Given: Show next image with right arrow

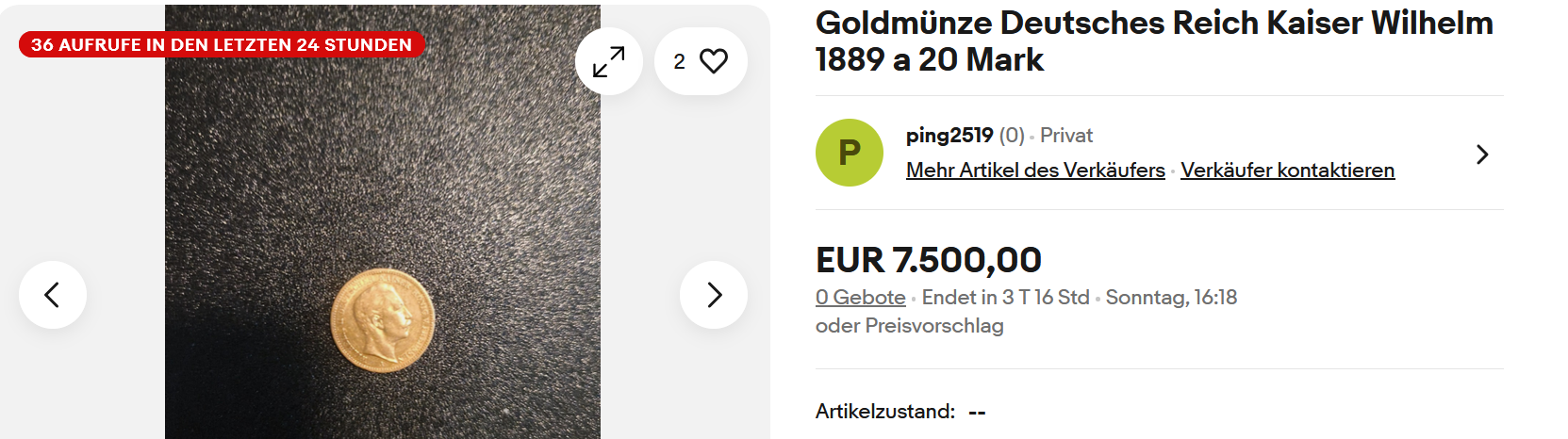Looking at the screenshot, I should pos(714,295).
